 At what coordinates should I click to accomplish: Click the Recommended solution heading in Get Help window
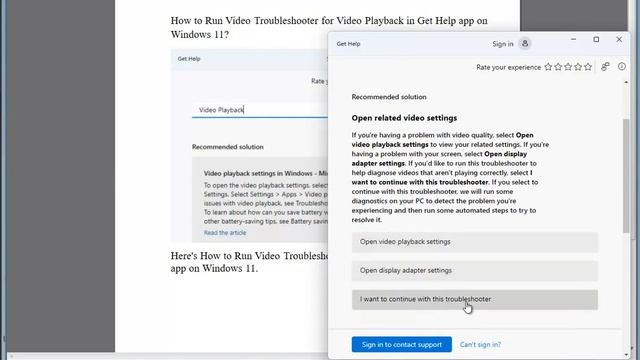(x=389, y=97)
